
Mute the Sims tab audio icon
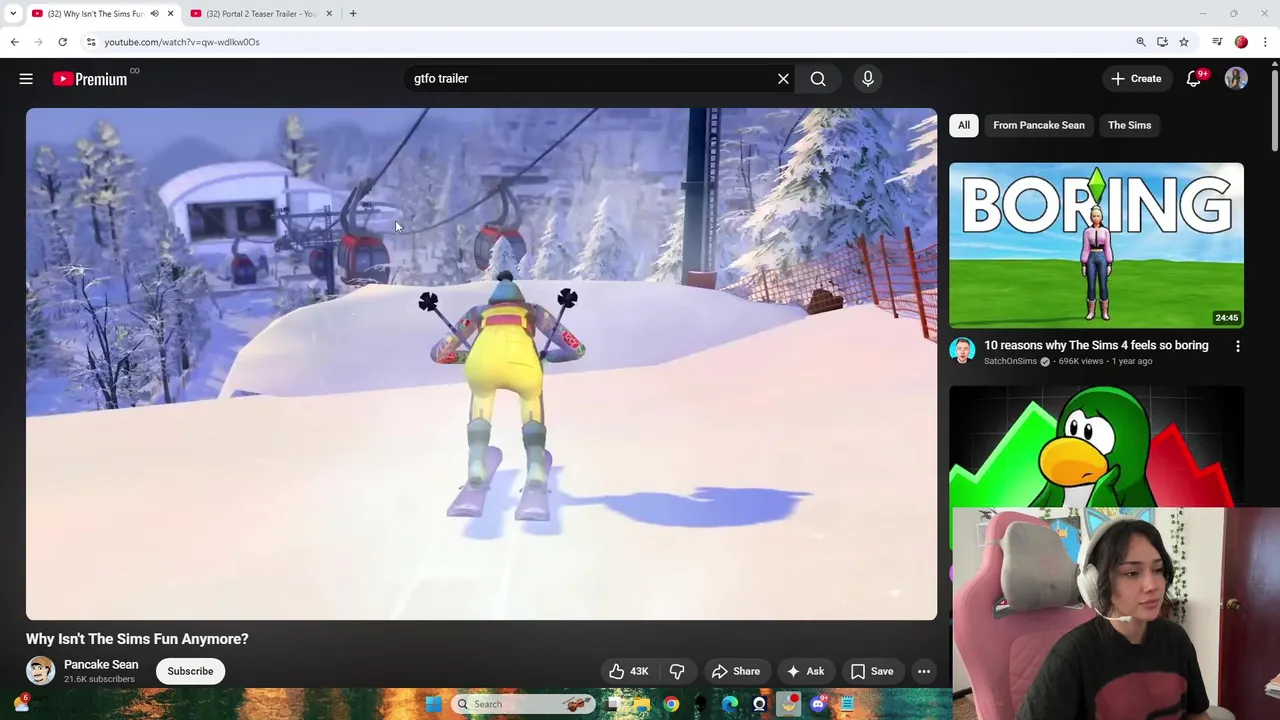point(154,14)
